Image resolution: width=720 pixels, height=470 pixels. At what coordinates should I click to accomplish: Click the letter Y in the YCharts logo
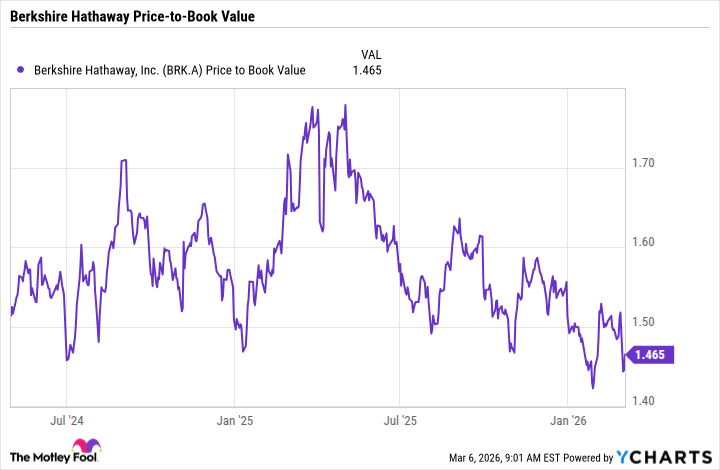622,456
